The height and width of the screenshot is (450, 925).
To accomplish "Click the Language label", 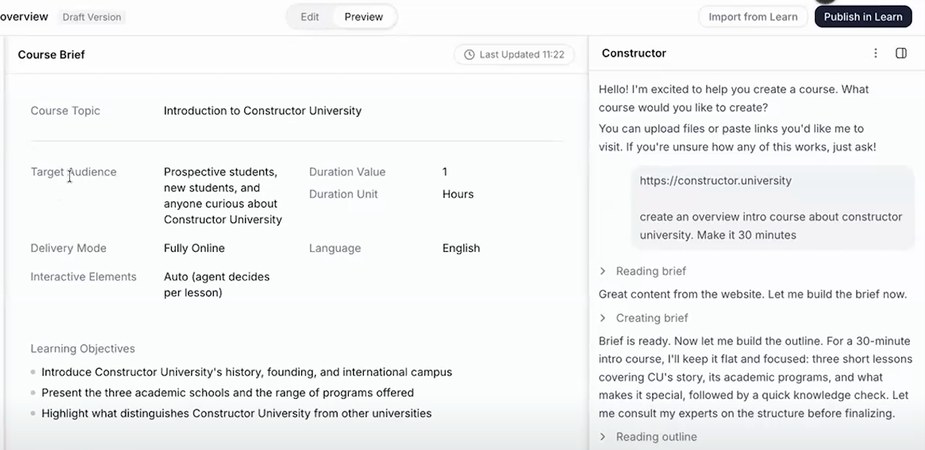I will click(x=334, y=248).
